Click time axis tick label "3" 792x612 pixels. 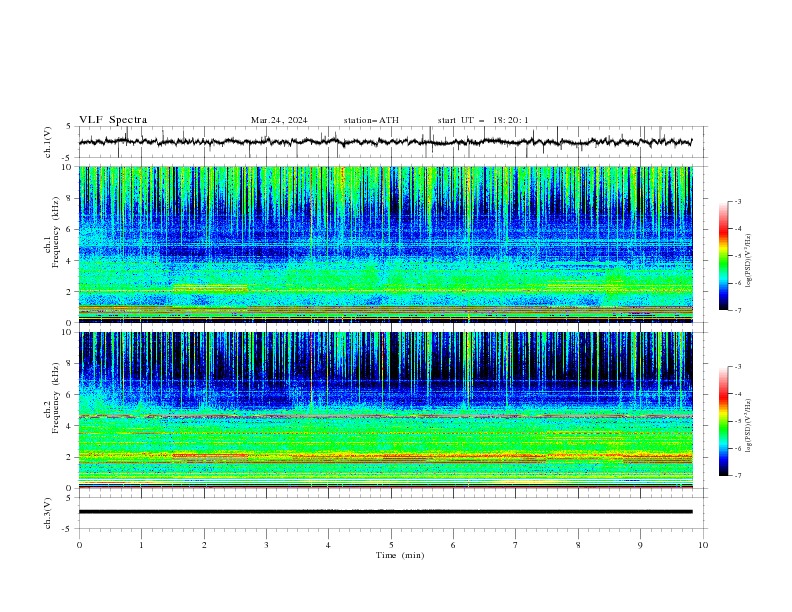coord(266,545)
